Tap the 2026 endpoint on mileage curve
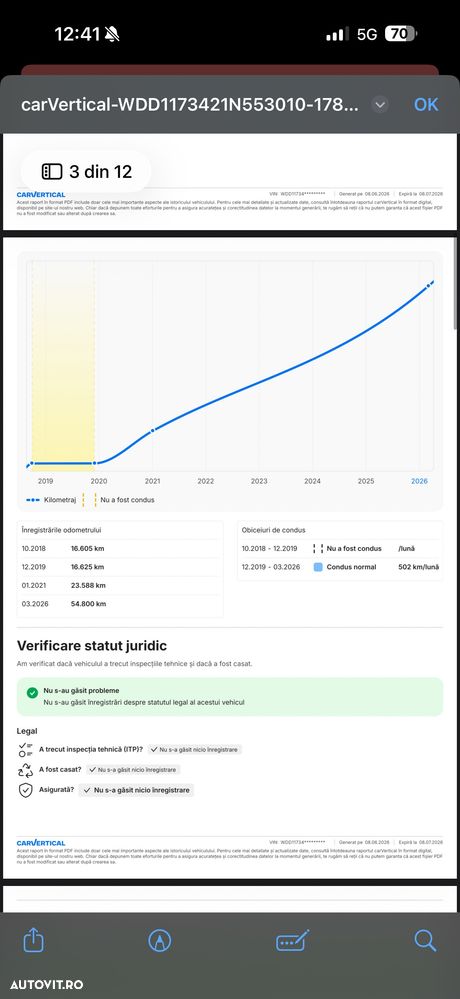This screenshot has width=460, height=999. pyautogui.click(x=428, y=285)
